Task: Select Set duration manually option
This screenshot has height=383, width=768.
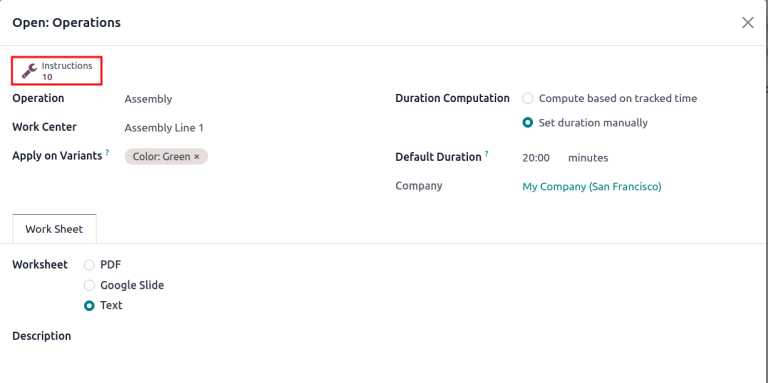Action: click(528, 123)
